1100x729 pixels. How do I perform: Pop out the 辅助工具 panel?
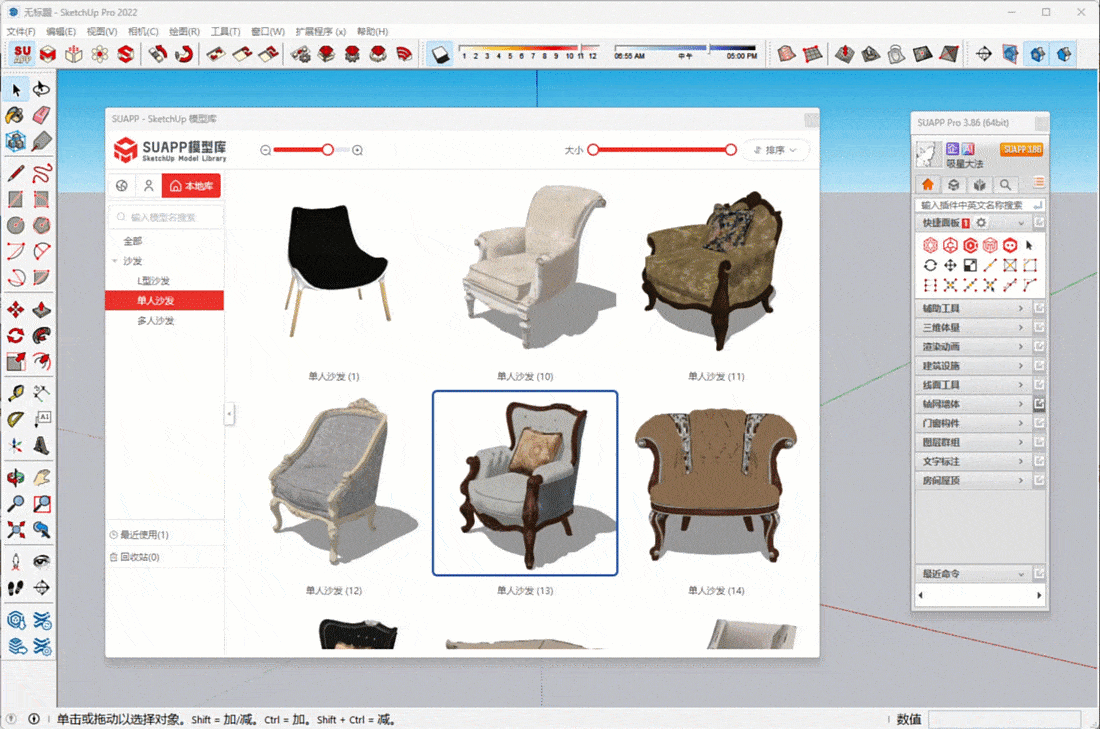(1040, 309)
